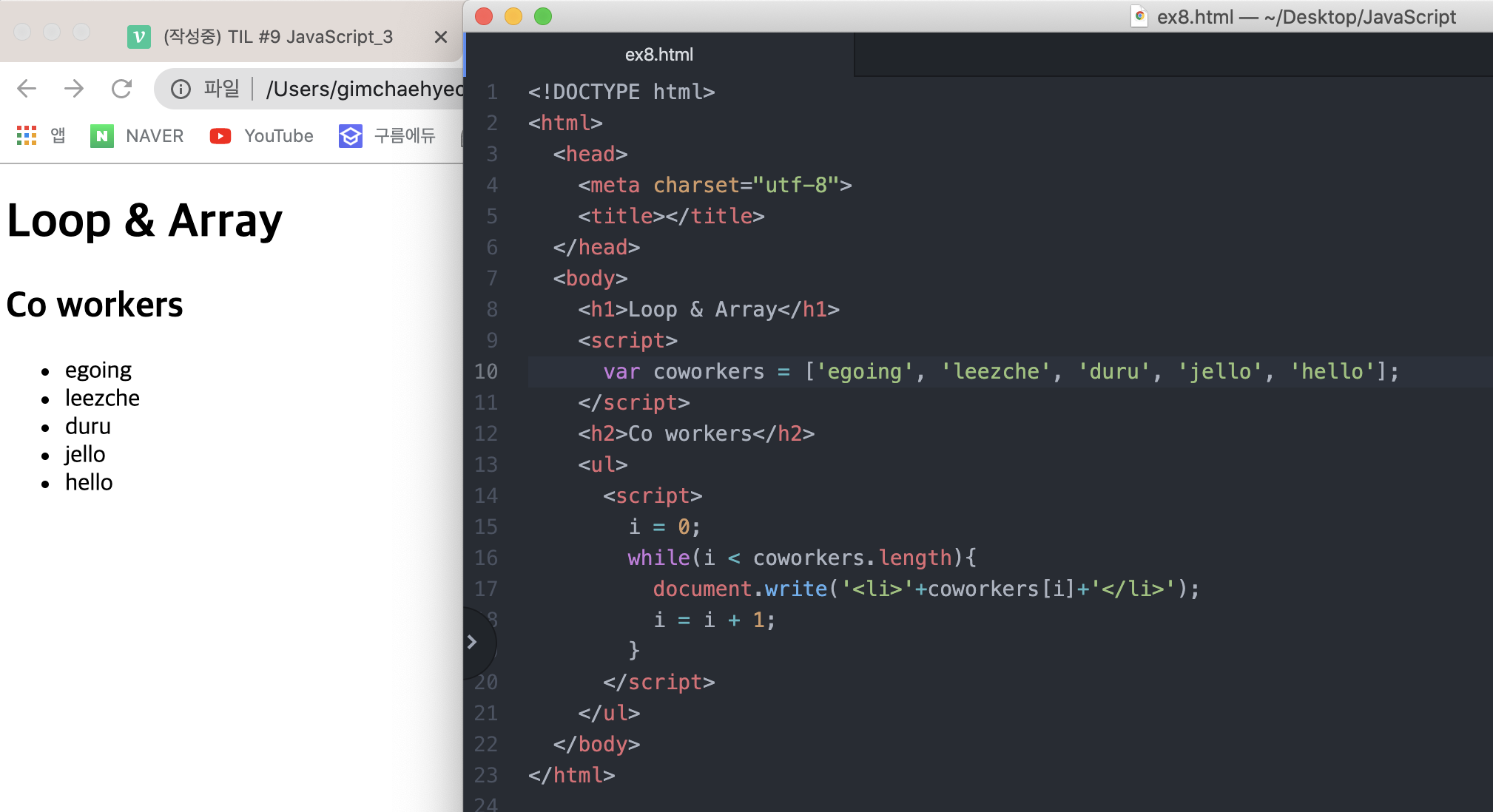Click the address bar file path
The height and width of the screenshot is (812, 1493).
click(364, 89)
